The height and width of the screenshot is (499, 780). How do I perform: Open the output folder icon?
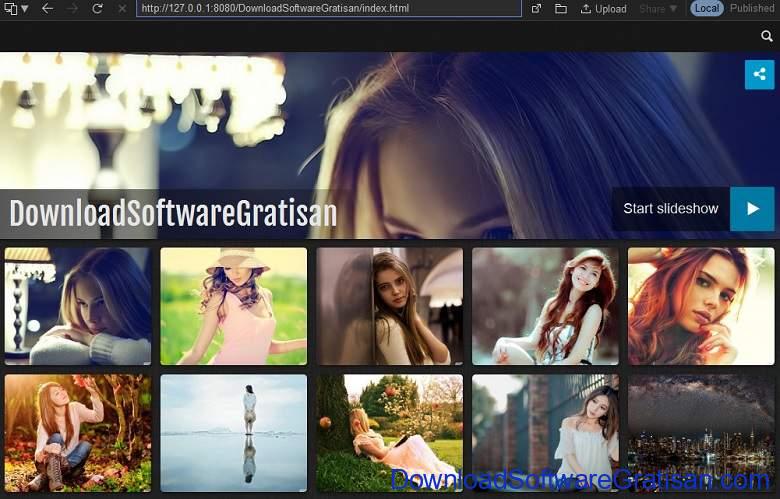[x=561, y=8]
